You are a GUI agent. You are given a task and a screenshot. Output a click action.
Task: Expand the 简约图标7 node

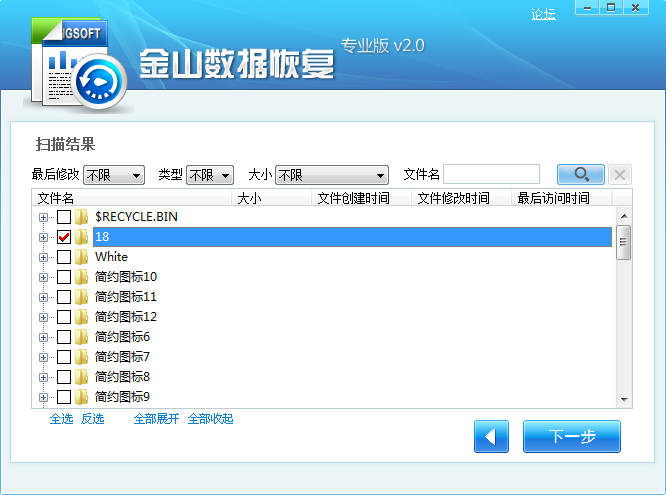(43, 357)
